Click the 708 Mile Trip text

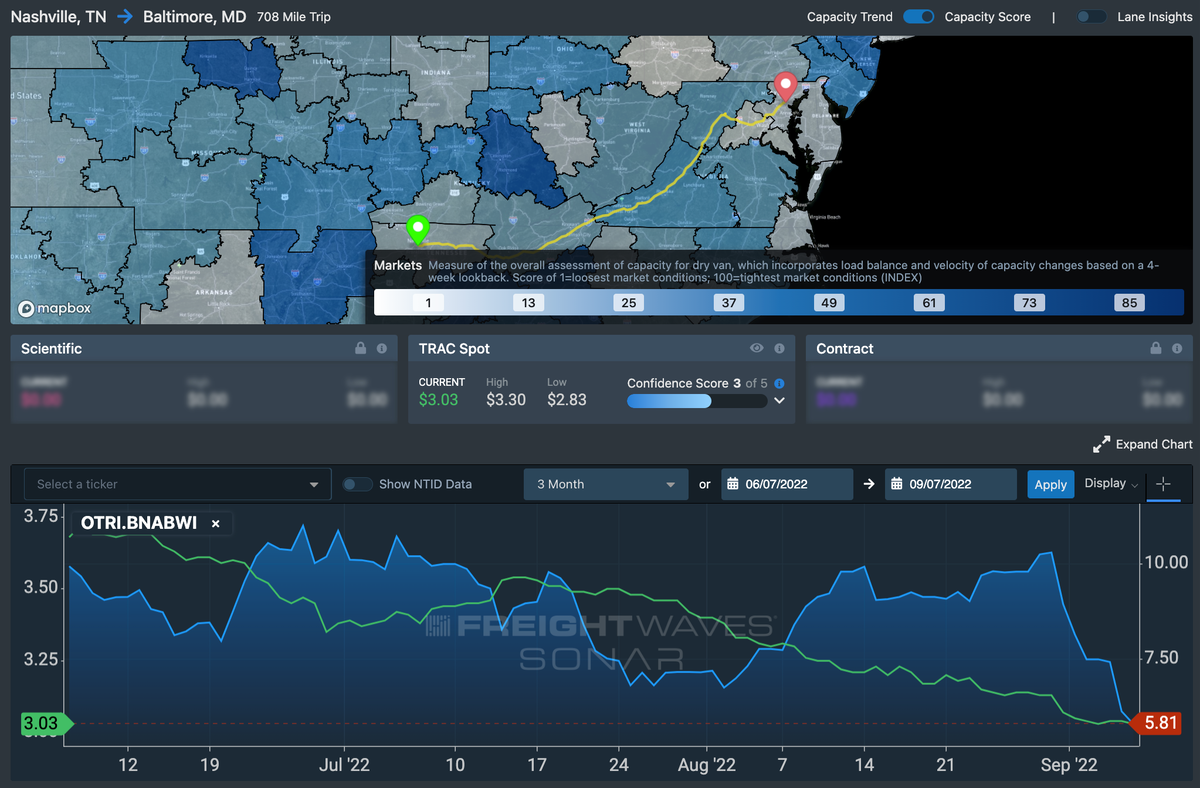[x=293, y=17]
